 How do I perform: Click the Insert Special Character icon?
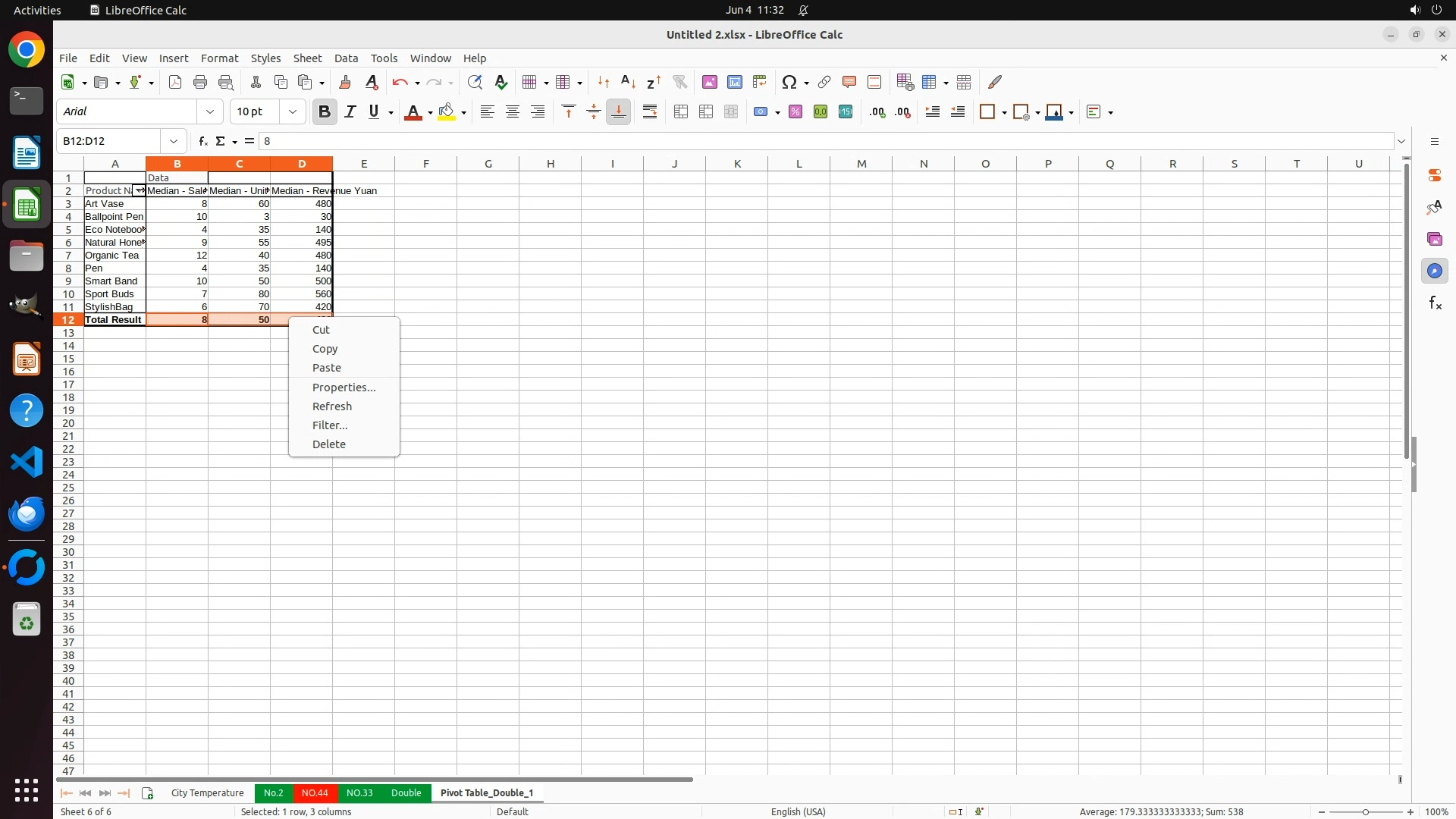[x=789, y=82]
